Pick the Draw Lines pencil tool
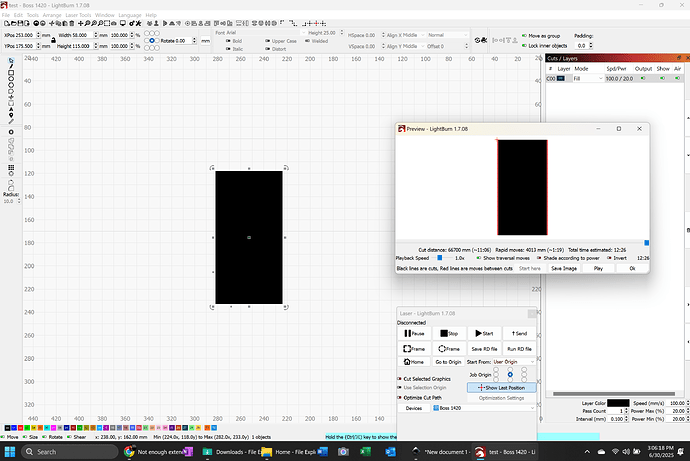The height and width of the screenshot is (461, 690). 11,66
